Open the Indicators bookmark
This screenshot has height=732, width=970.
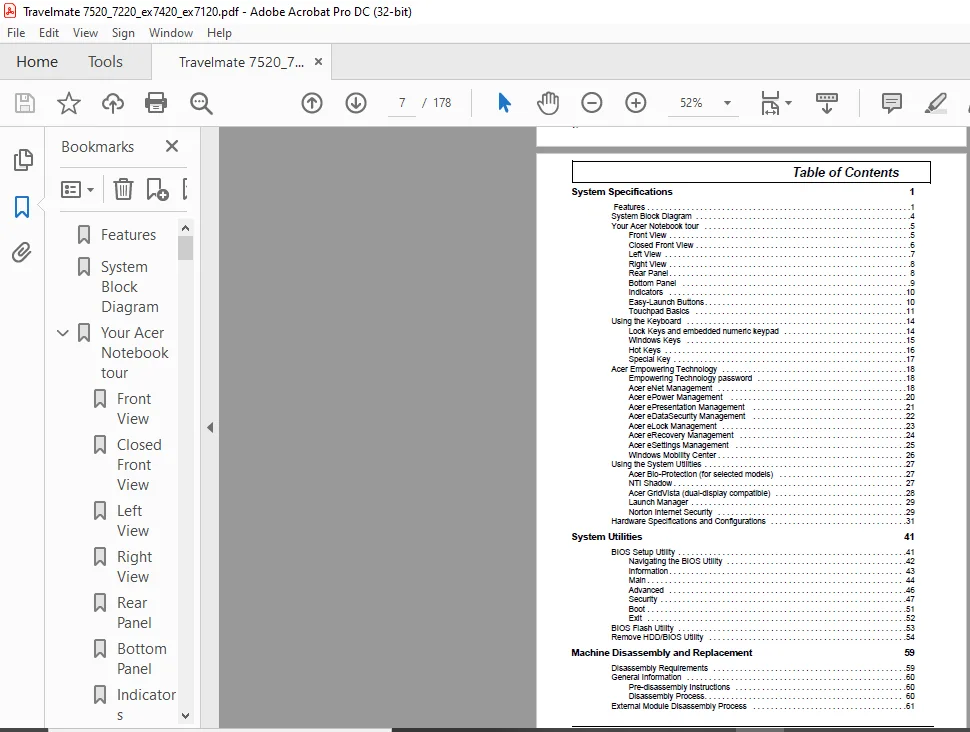[x=147, y=705]
